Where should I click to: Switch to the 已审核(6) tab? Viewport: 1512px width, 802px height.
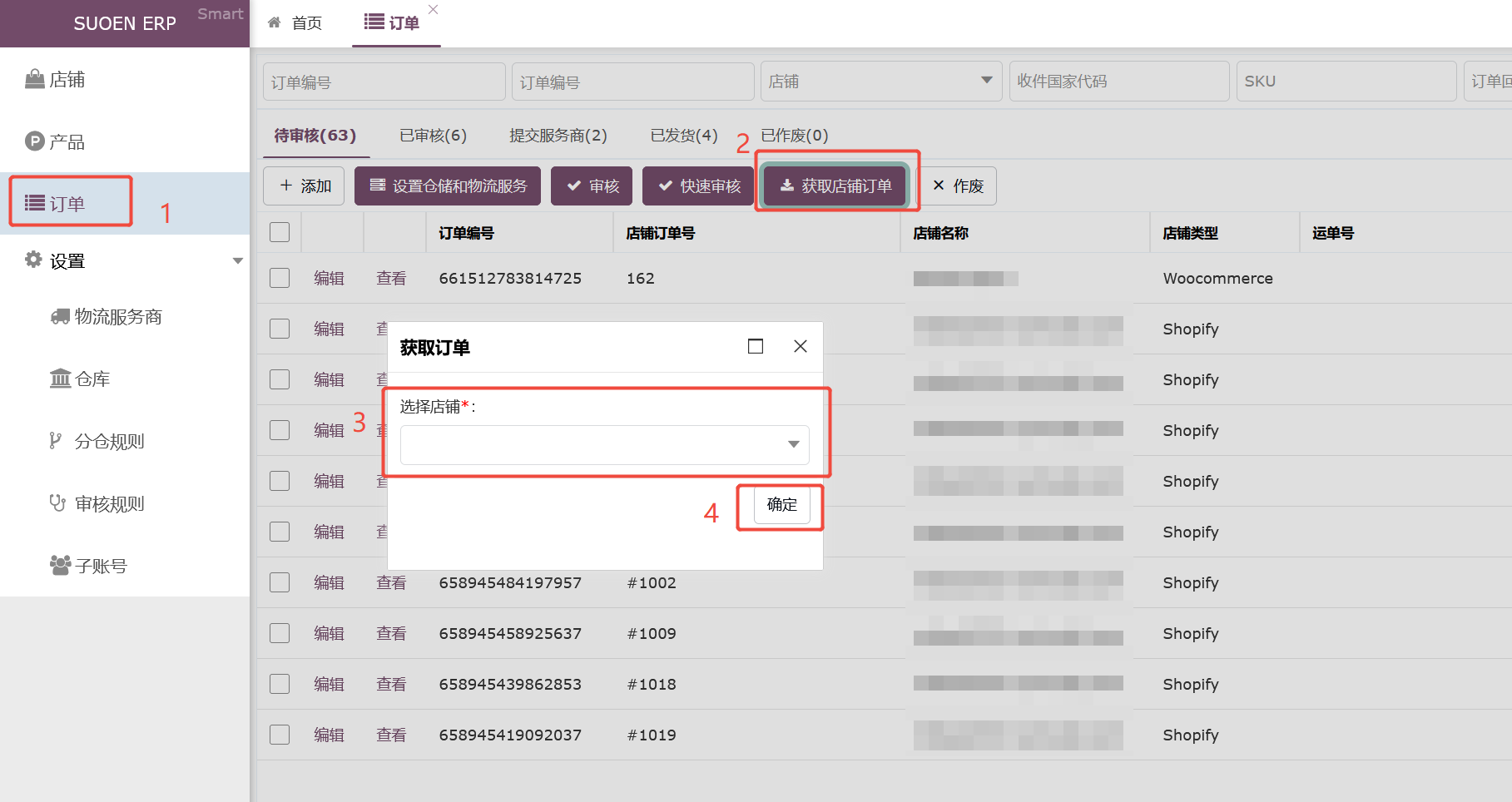(x=433, y=136)
